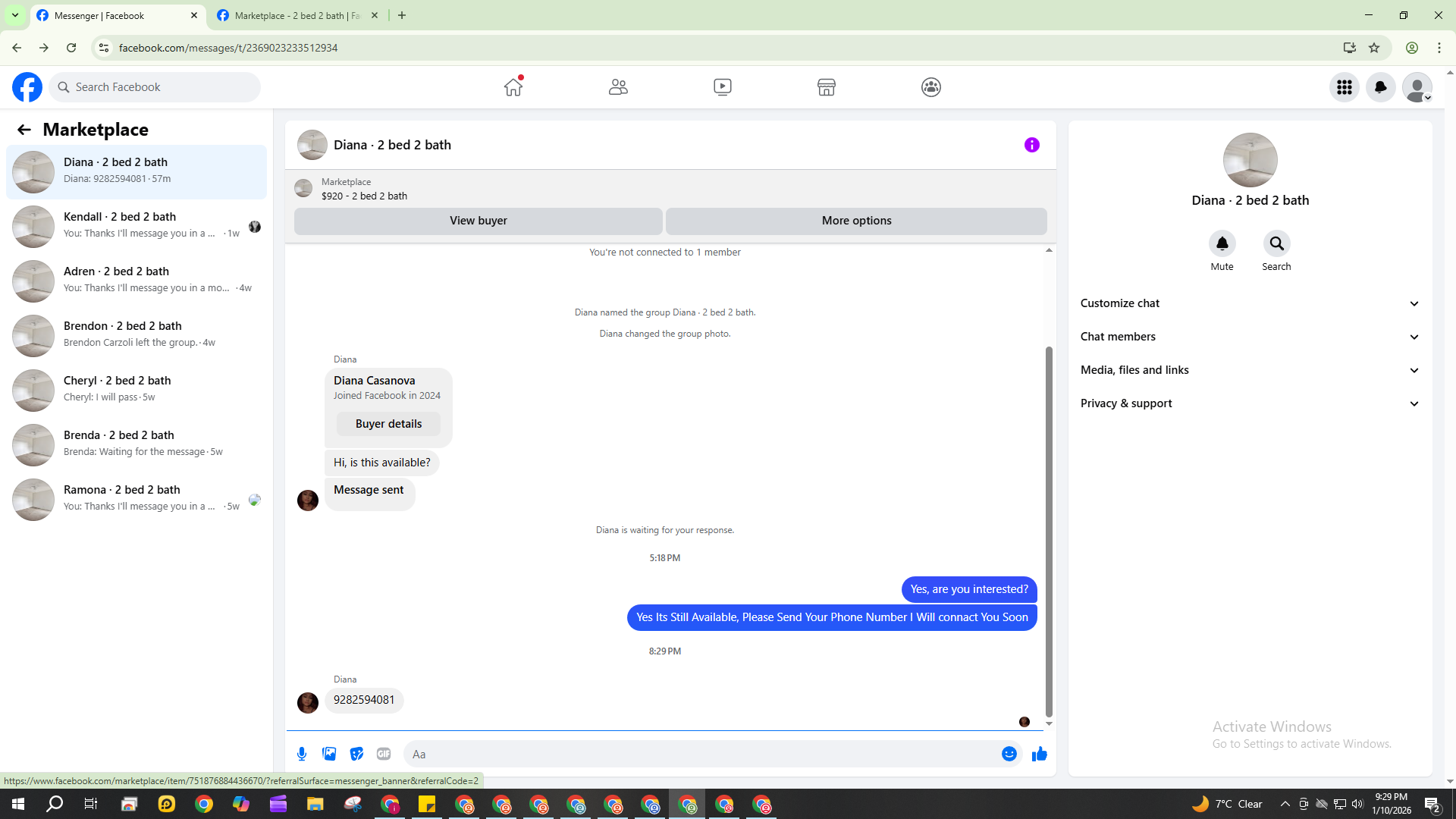1456x819 pixels.
Task: Open the sticker picker icon
Action: point(356,754)
